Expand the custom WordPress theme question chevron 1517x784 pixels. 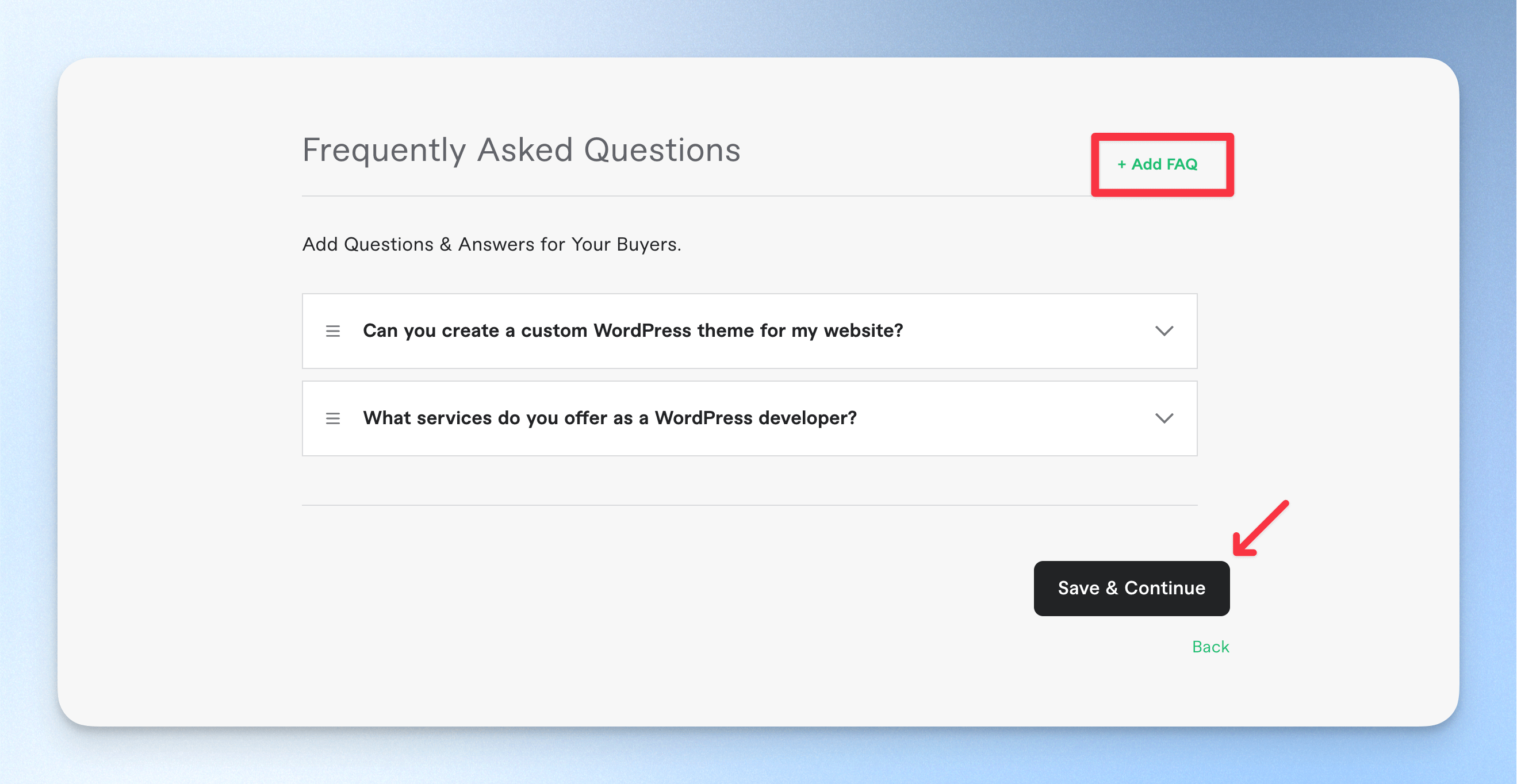[x=1164, y=331]
